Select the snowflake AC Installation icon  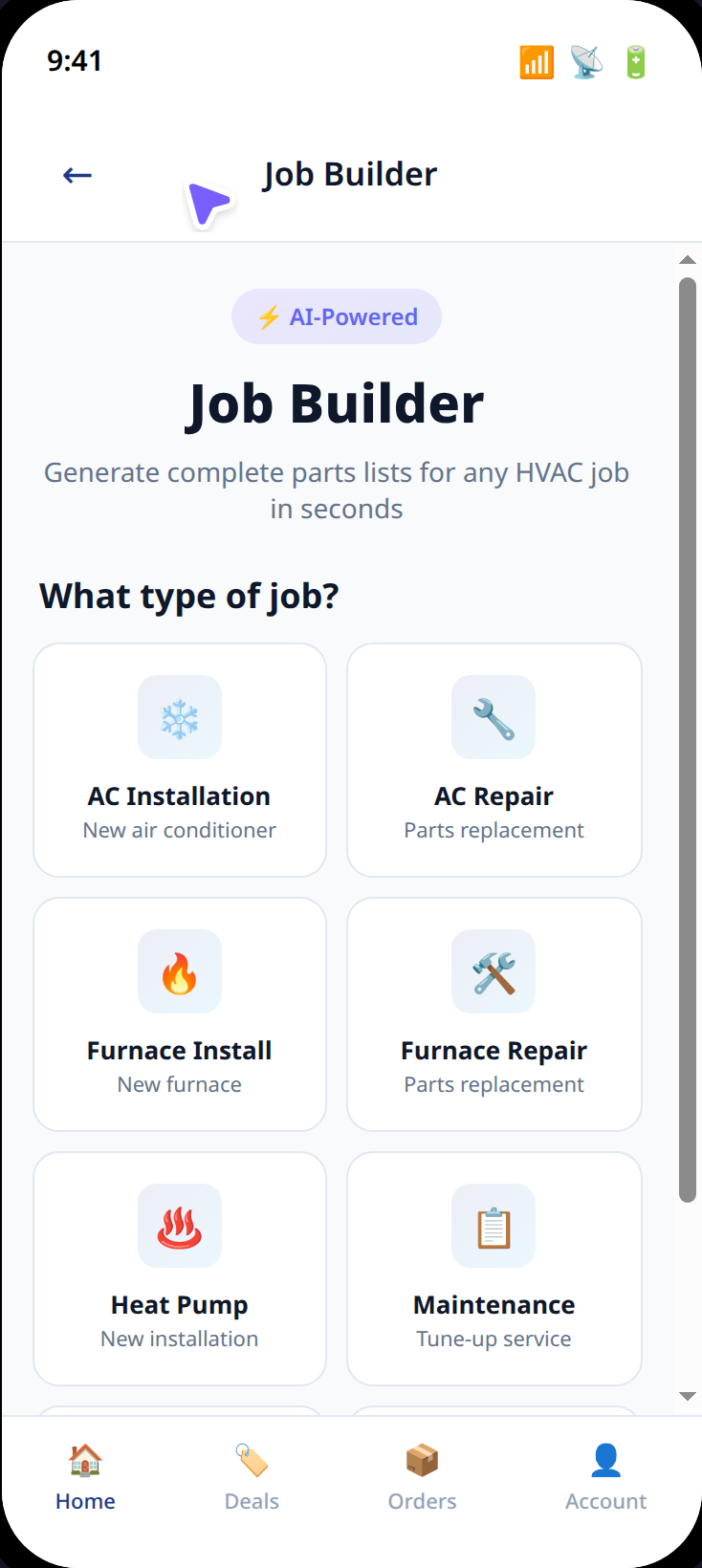tap(179, 717)
